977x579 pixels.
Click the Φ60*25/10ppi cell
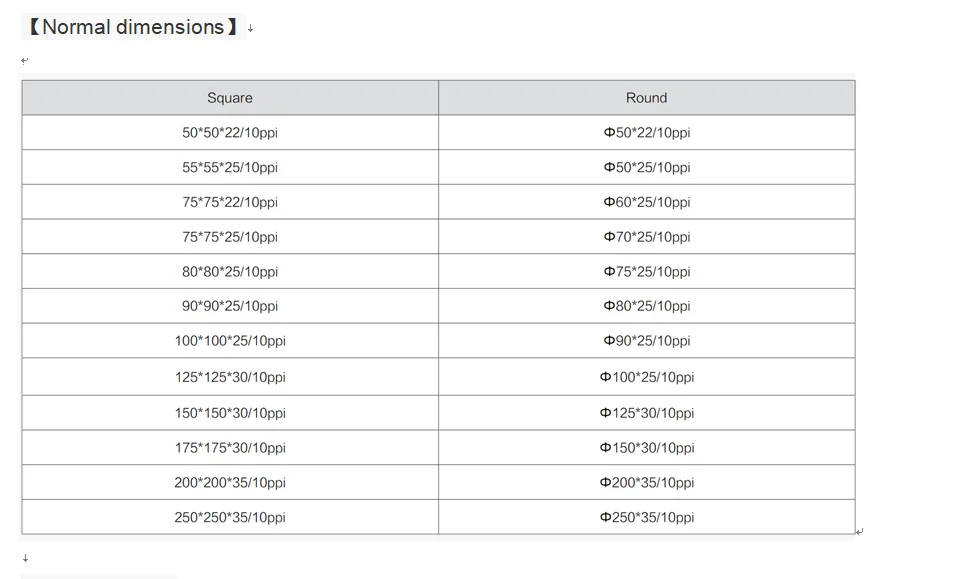tap(646, 202)
